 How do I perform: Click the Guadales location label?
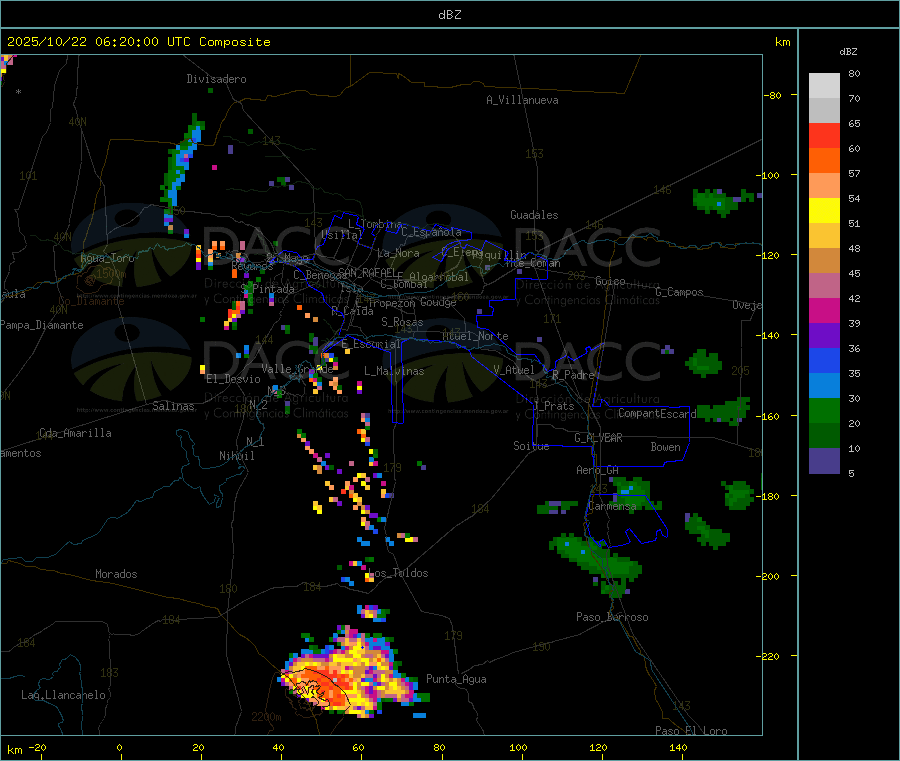click(x=534, y=215)
